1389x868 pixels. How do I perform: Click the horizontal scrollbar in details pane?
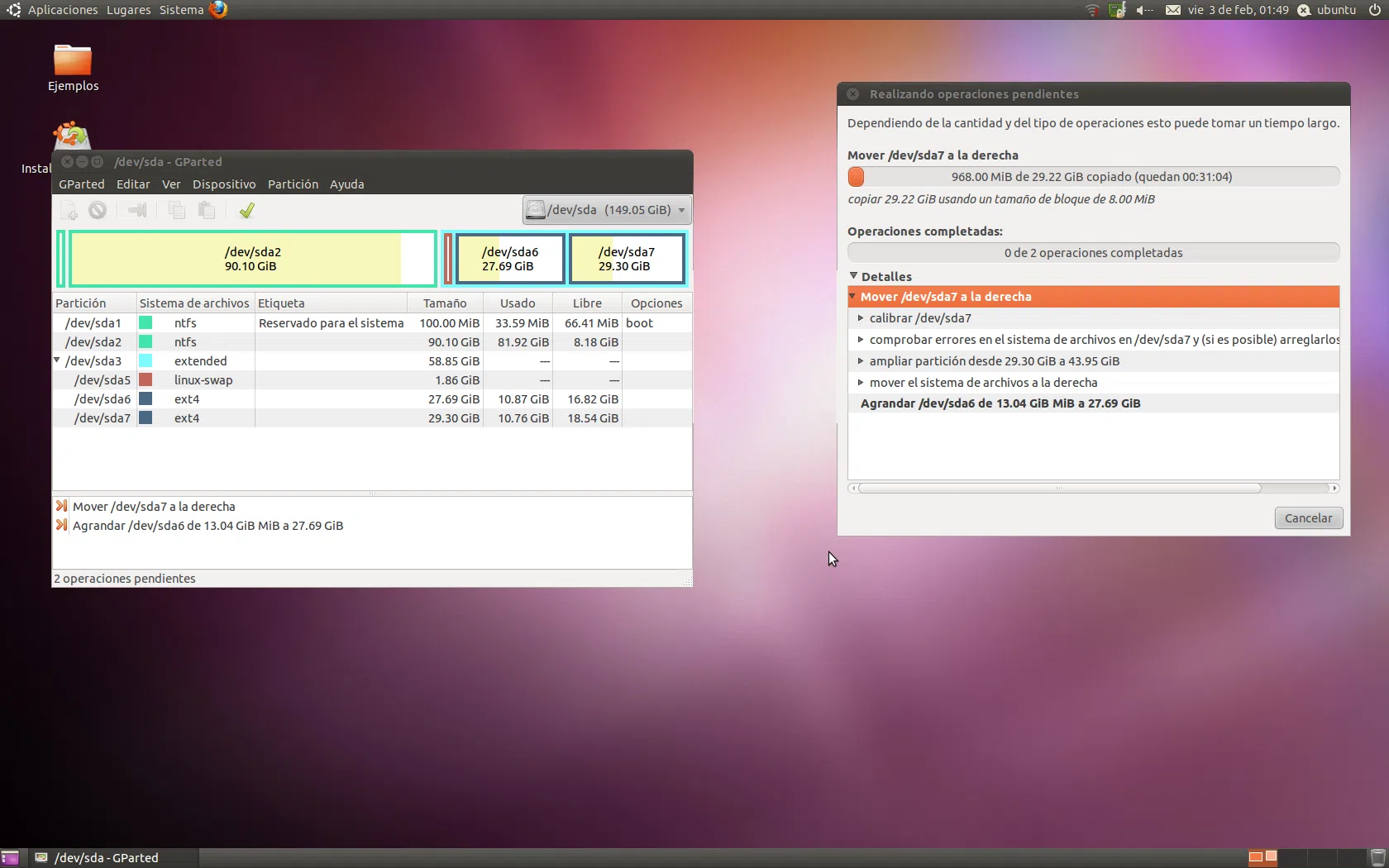tap(1059, 489)
